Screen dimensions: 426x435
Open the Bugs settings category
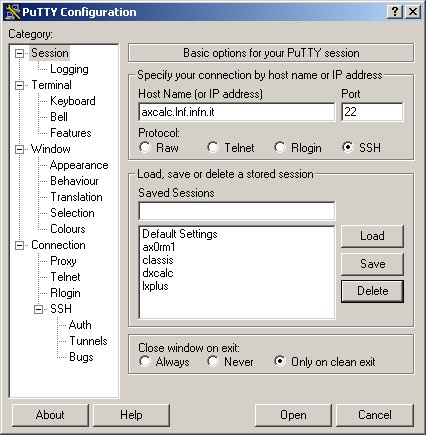tap(81, 357)
